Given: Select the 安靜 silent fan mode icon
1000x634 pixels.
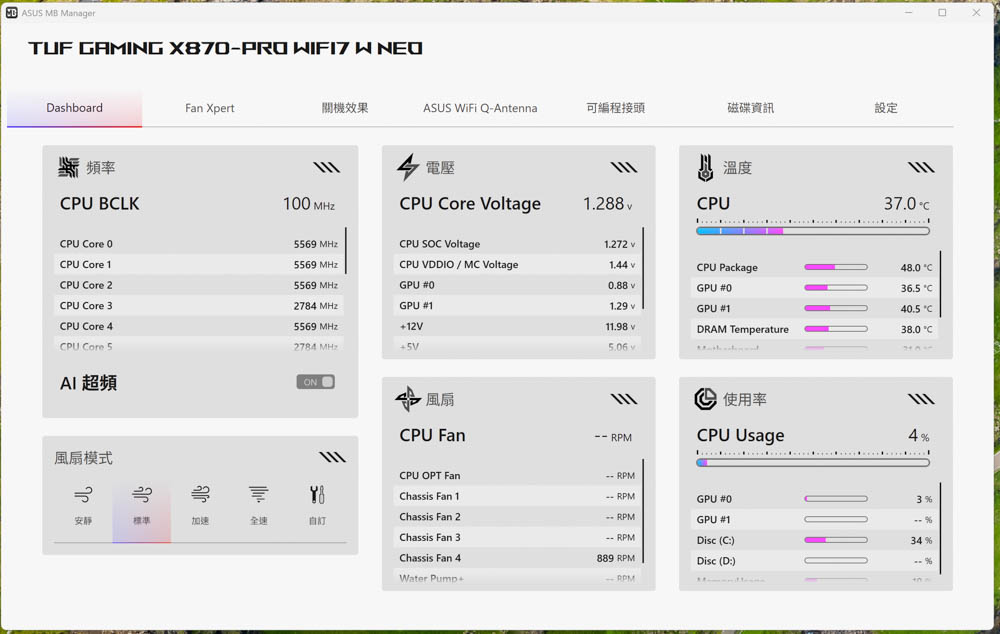Looking at the screenshot, I should pyautogui.click(x=83, y=495).
